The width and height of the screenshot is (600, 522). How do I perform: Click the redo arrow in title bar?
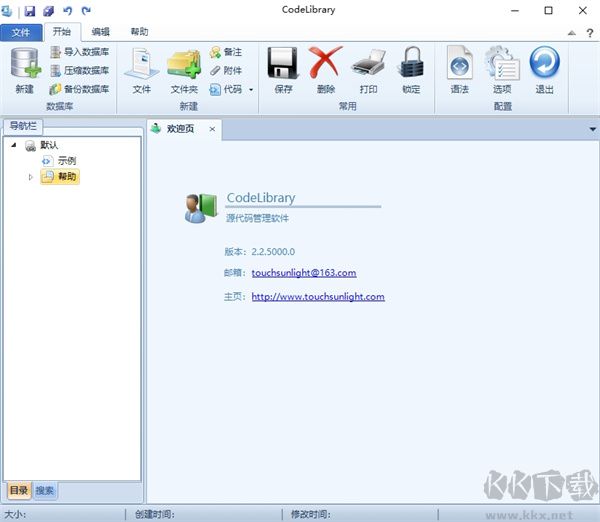86,11
